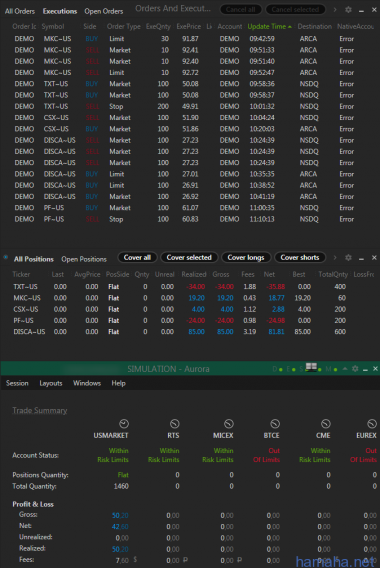The height and width of the screenshot is (568, 380).
Task: Select the Open Positions tab
Action: (84, 259)
